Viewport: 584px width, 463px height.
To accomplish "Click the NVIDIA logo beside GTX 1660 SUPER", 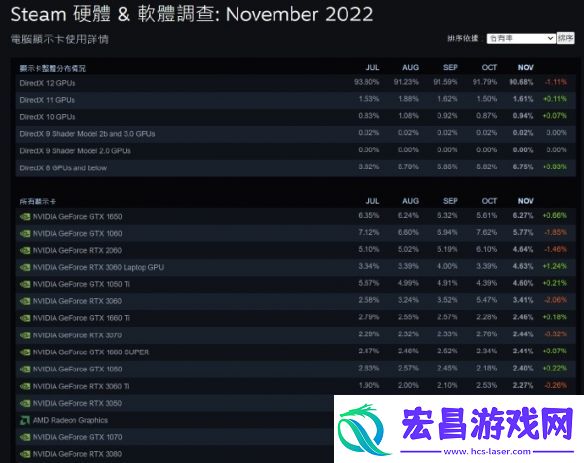I will point(25,352).
